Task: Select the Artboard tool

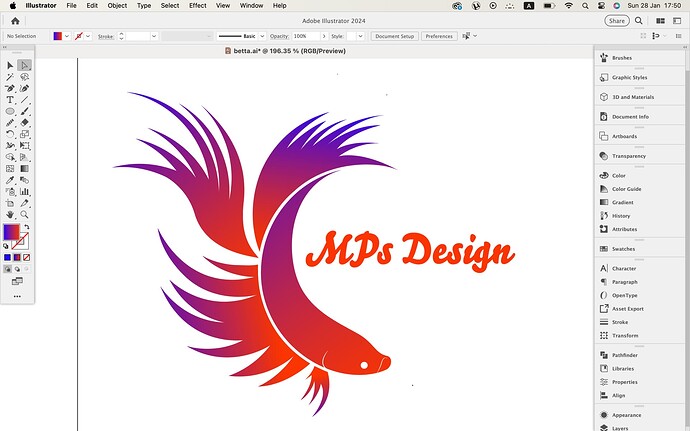Action: tap(10, 203)
